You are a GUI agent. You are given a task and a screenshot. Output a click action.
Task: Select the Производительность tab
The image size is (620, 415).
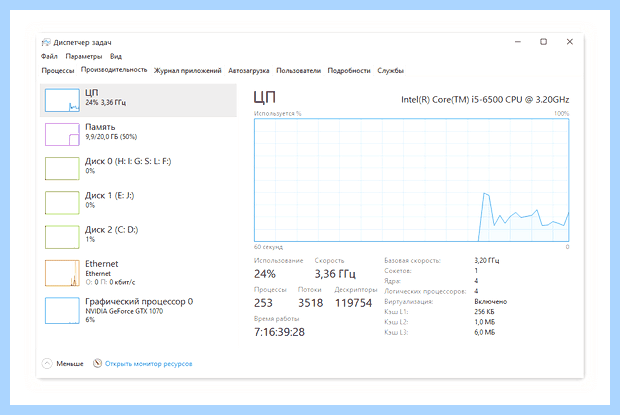pyautogui.click(x=114, y=70)
